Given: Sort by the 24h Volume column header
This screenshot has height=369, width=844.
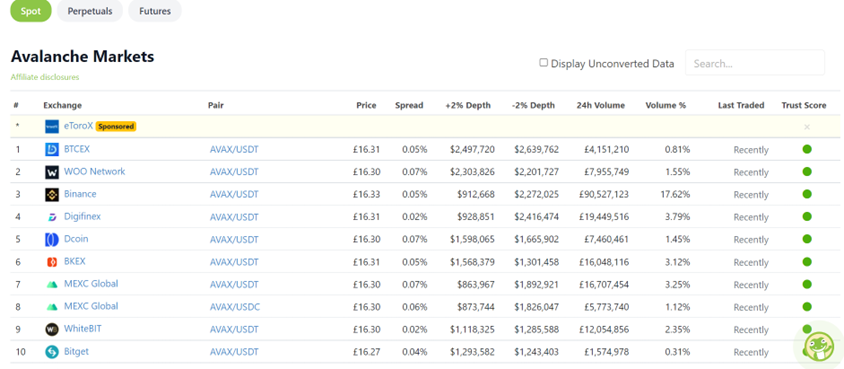Looking at the screenshot, I should click(x=600, y=105).
